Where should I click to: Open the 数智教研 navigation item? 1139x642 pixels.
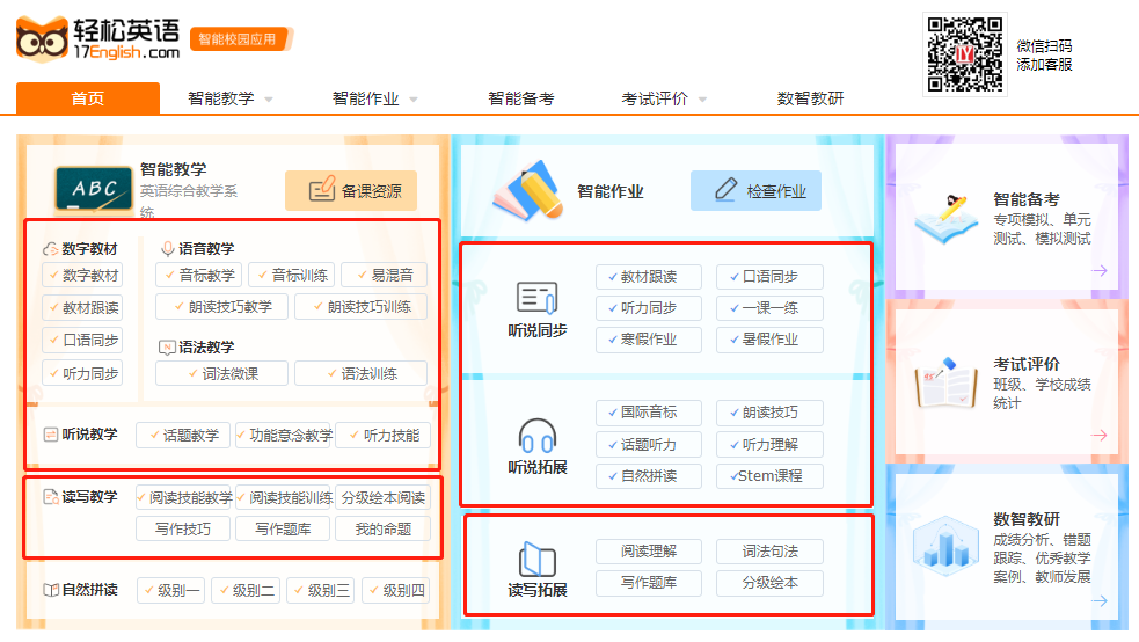[x=810, y=98]
